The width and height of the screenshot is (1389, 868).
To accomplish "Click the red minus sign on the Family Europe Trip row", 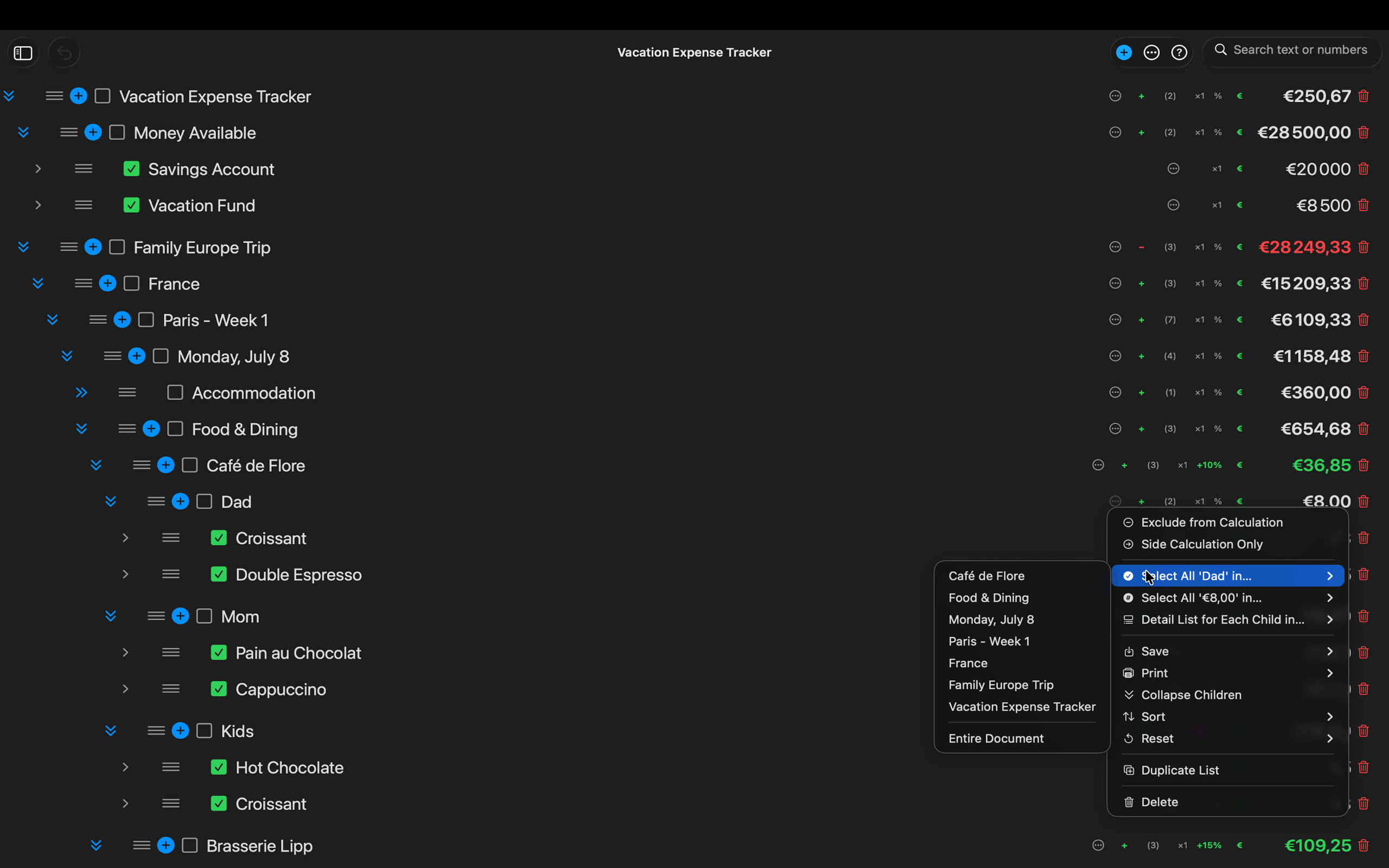I will 1142,247.
